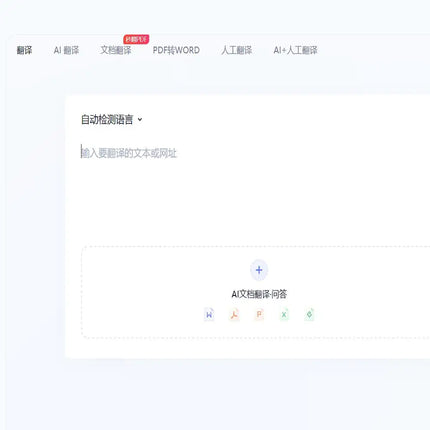Viewport: 430px width, 430px height.
Task: Select the green diamond file type icon
Action: [309, 314]
